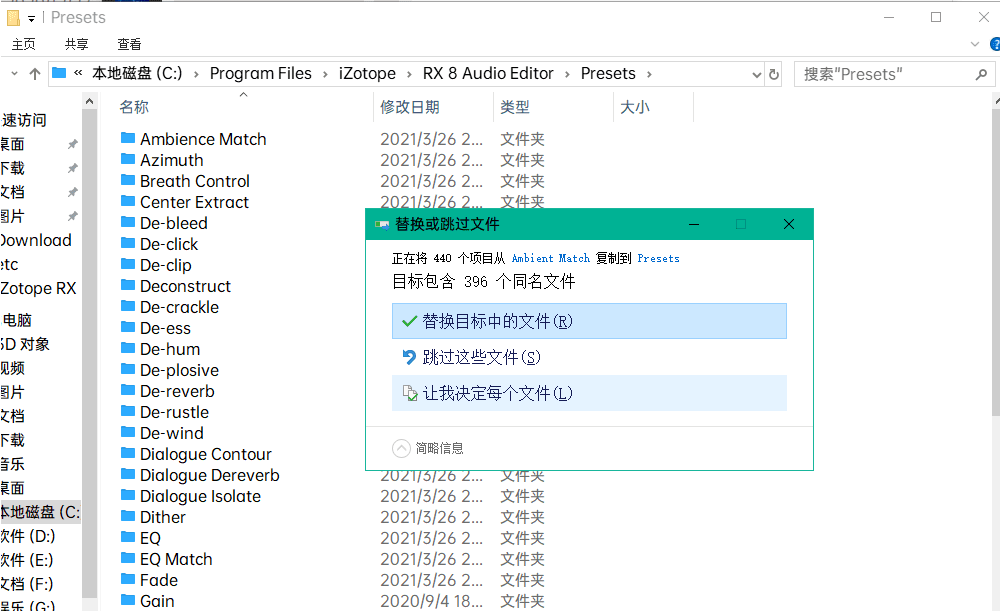Choose 替换目标中的文件(R) option
The width and height of the screenshot is (1000, 611).
(589, 322)
